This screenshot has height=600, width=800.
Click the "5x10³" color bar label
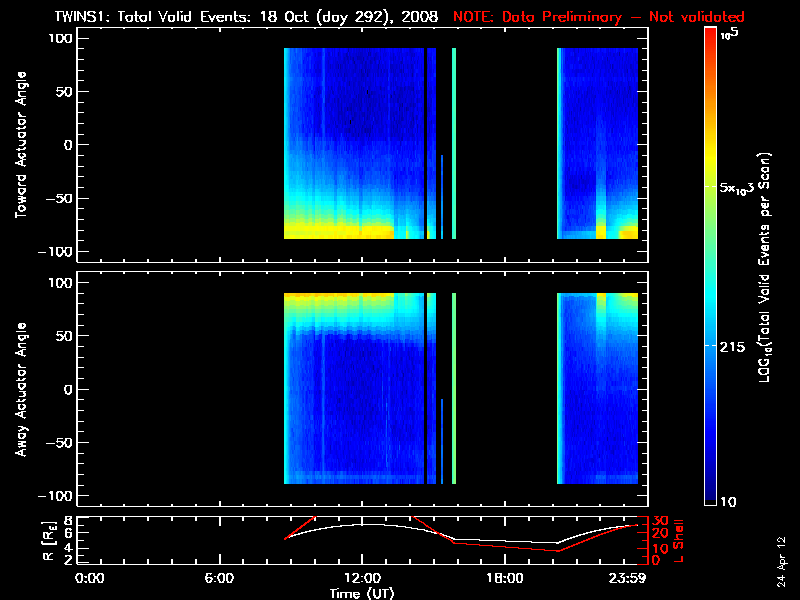click(x=741, y=188)
